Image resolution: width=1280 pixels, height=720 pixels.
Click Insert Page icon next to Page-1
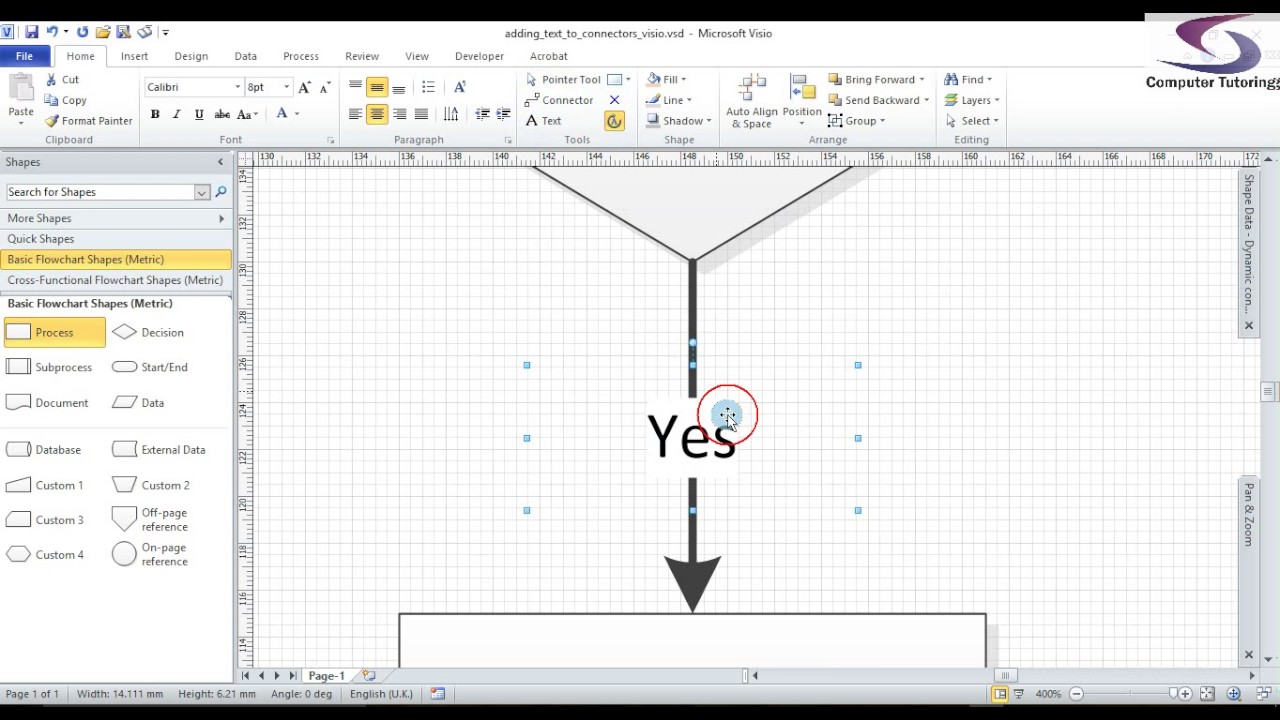pyautogui.click(x=368, y=676)
